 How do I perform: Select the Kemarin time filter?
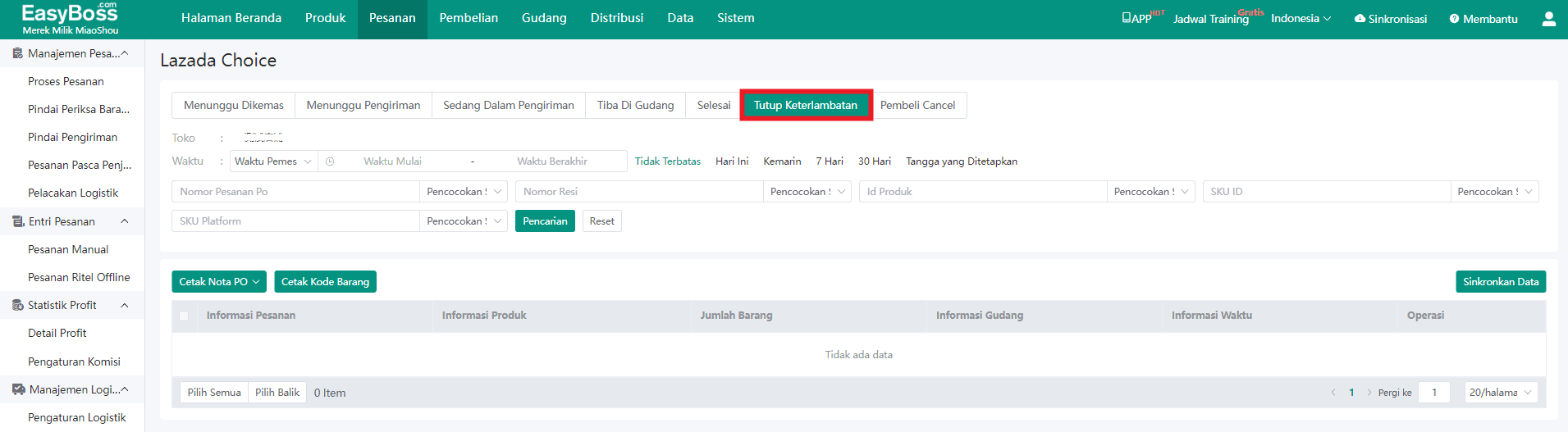click(782, 161)
